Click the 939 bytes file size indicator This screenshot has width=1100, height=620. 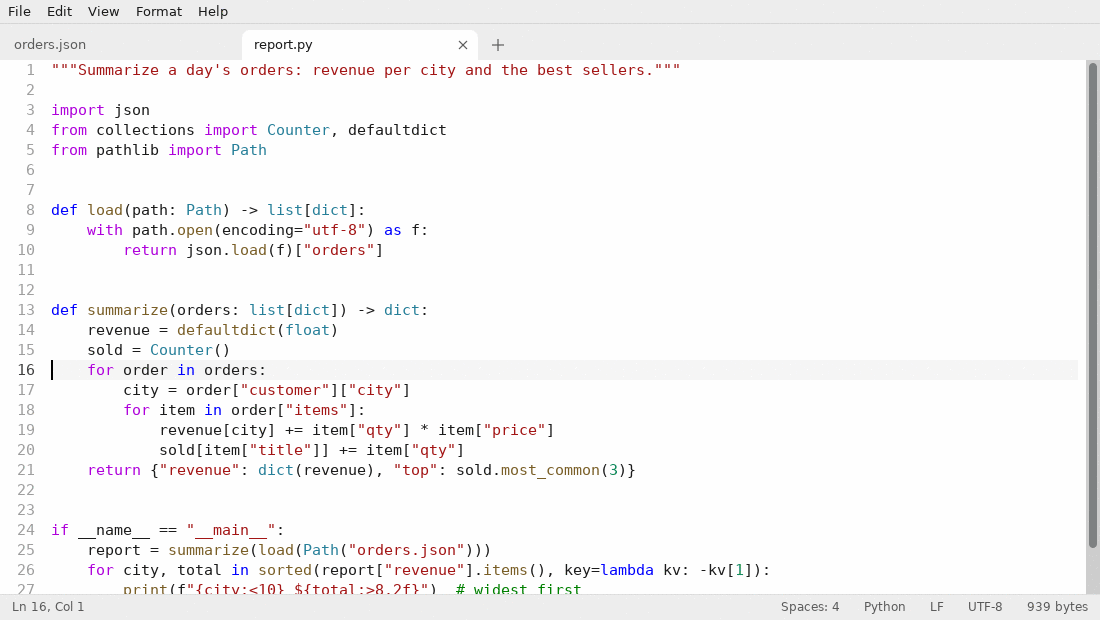pyautogui.click(x=1057, y=607)
